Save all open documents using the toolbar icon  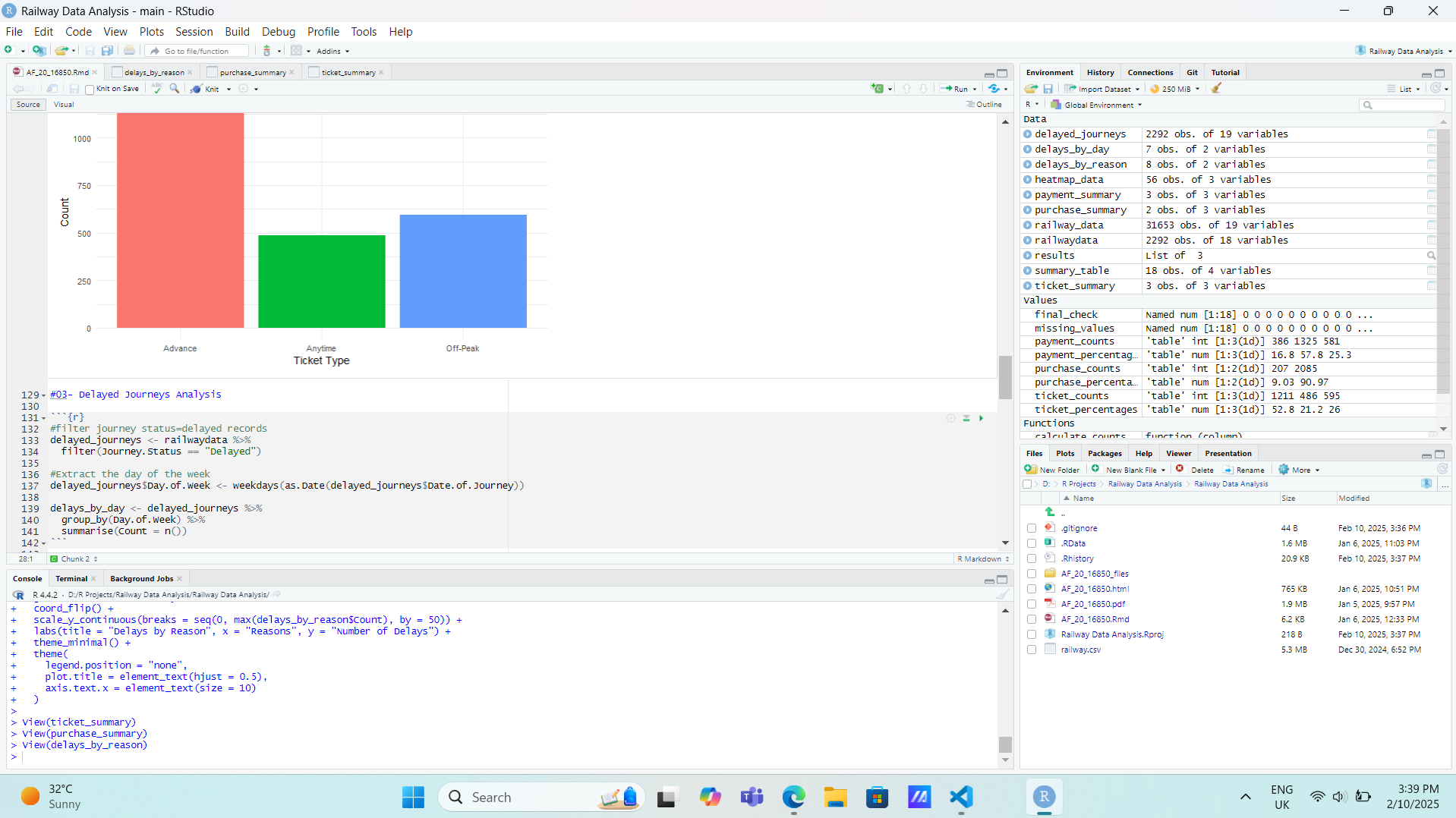[x=107, y=51]
